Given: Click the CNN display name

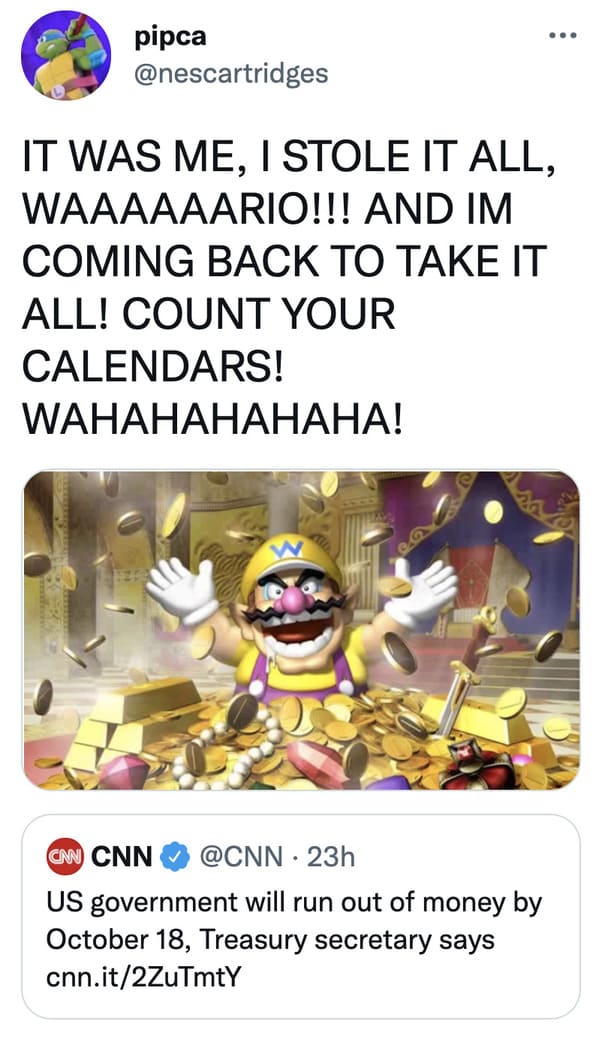Looking at the screenshot, I should [122, 856].
